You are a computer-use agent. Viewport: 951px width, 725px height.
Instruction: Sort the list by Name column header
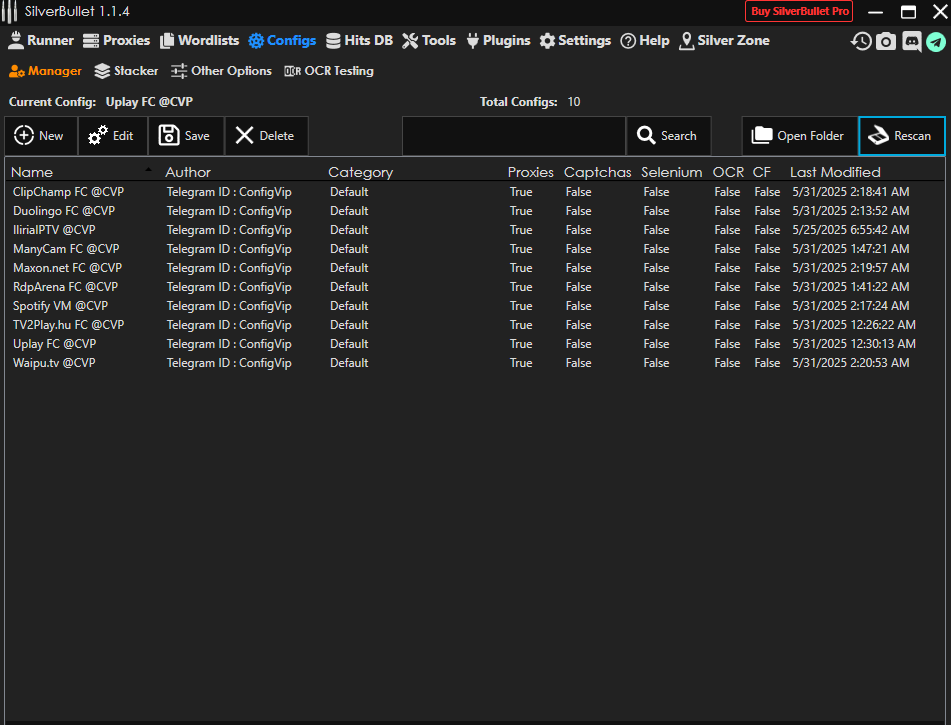coord(32,172)
